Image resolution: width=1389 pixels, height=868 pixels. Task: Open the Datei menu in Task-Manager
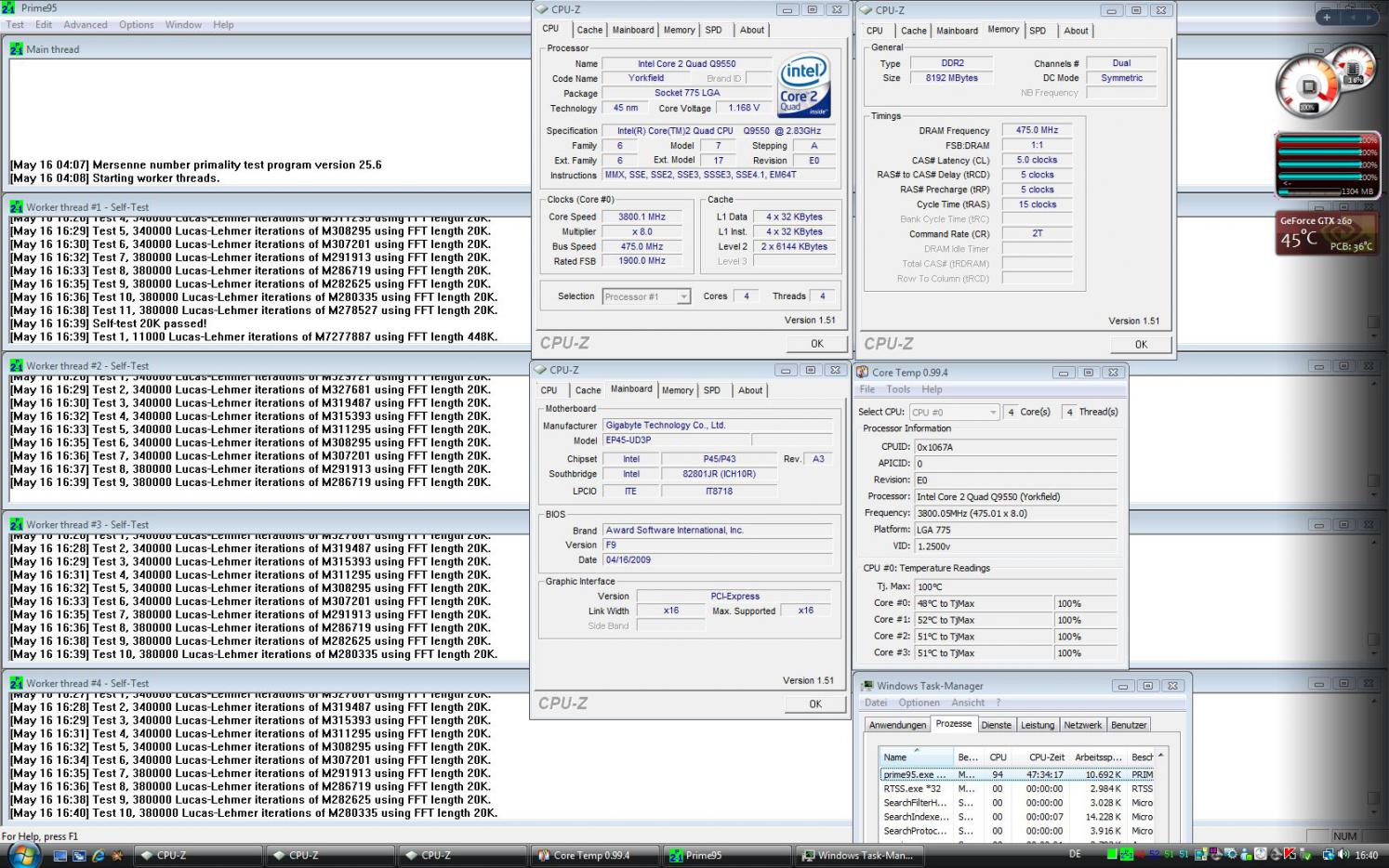tap(876, 703)
